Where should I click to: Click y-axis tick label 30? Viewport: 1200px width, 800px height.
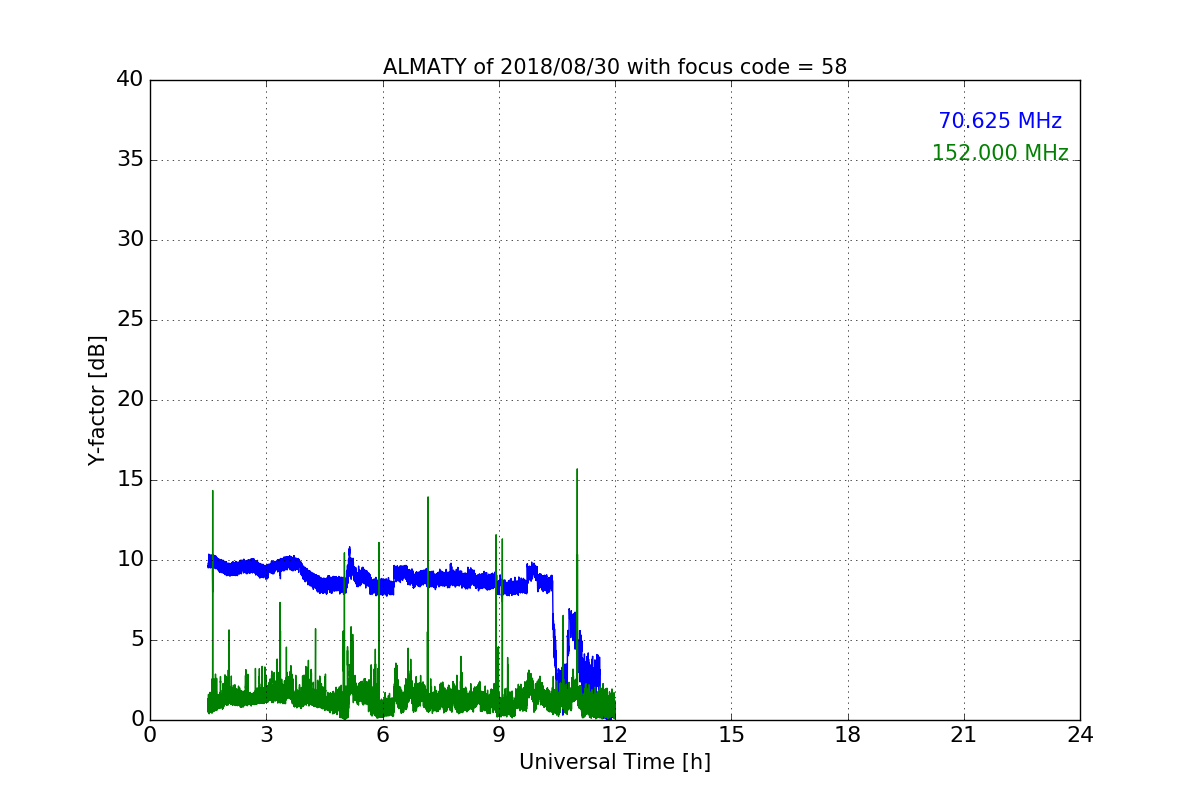pyautogui.click(x=129, y=240)
